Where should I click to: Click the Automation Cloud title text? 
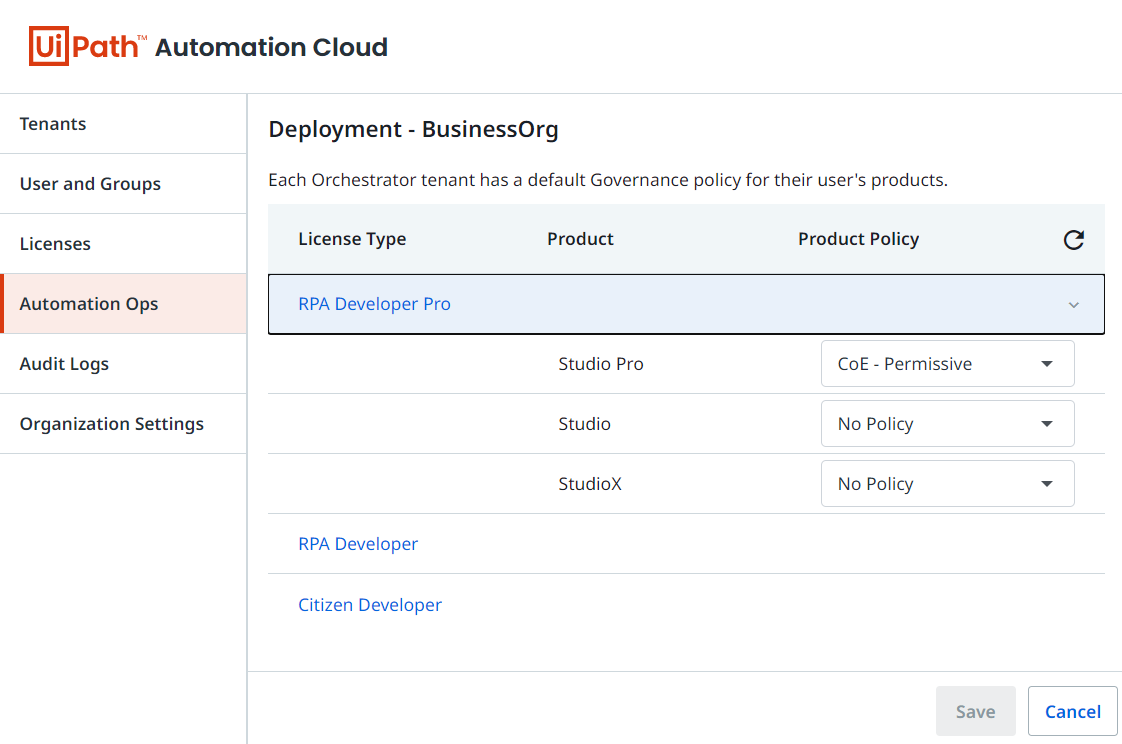pyautogui.click(x=271, y=47)
